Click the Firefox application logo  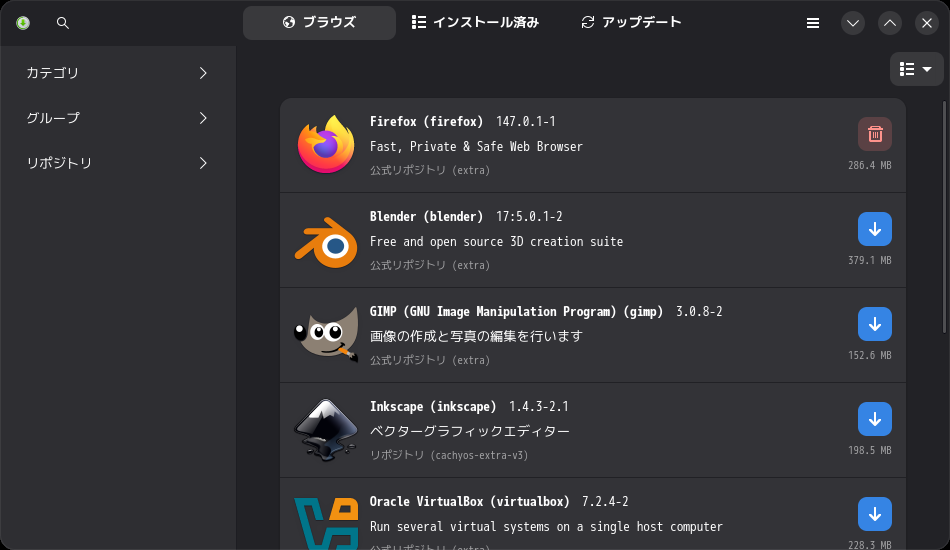pos(326,145)
